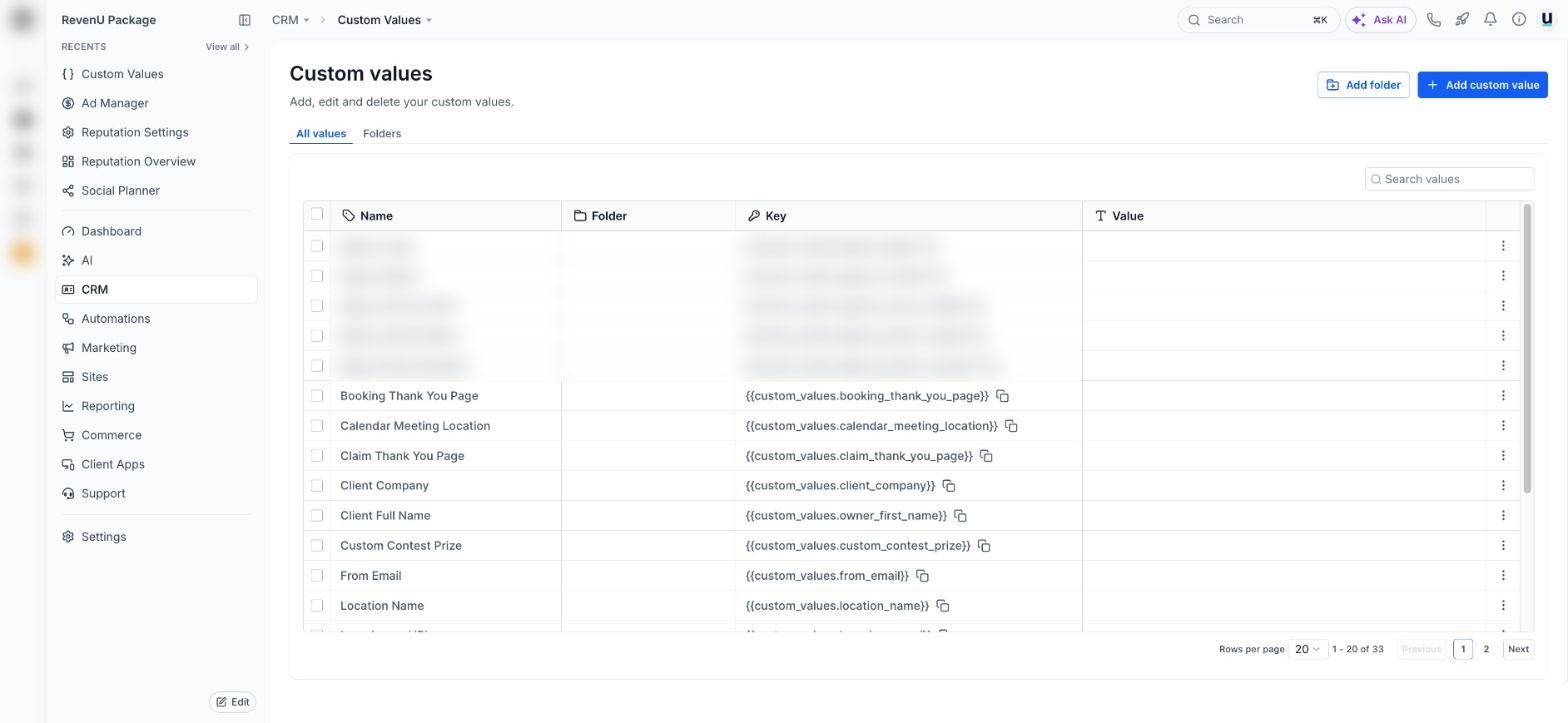The image size is (1568, 723).
Task: Click the rocket launch icon
Action: click(1462, 20)
